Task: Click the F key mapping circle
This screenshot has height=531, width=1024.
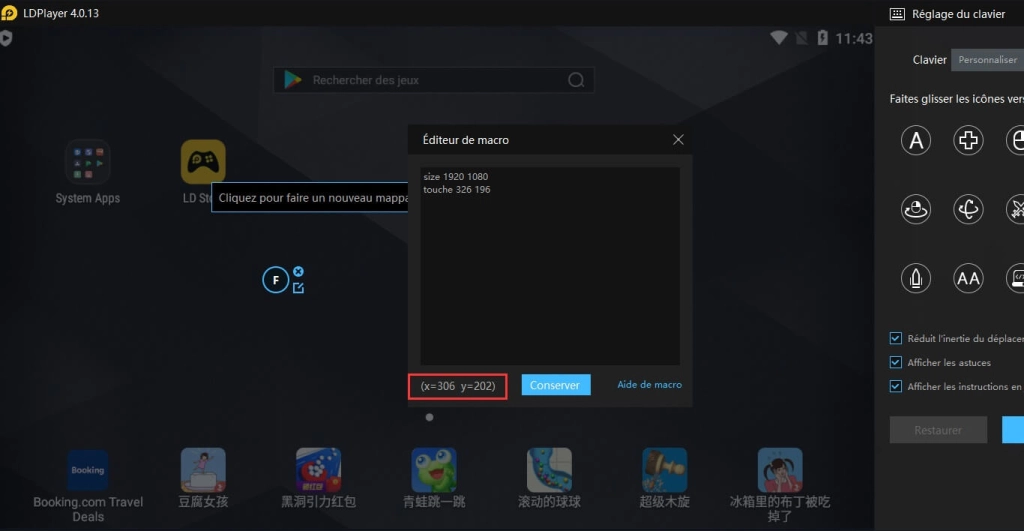Action: pyautogui.click(x=276, y=280)
